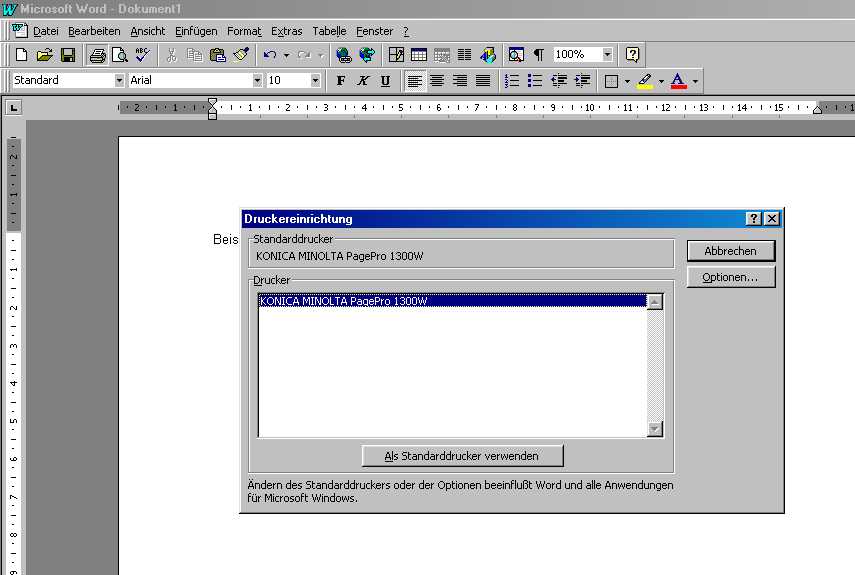Activate the Format Painter brush icon
855x575 pixels.
coord(240,55)
